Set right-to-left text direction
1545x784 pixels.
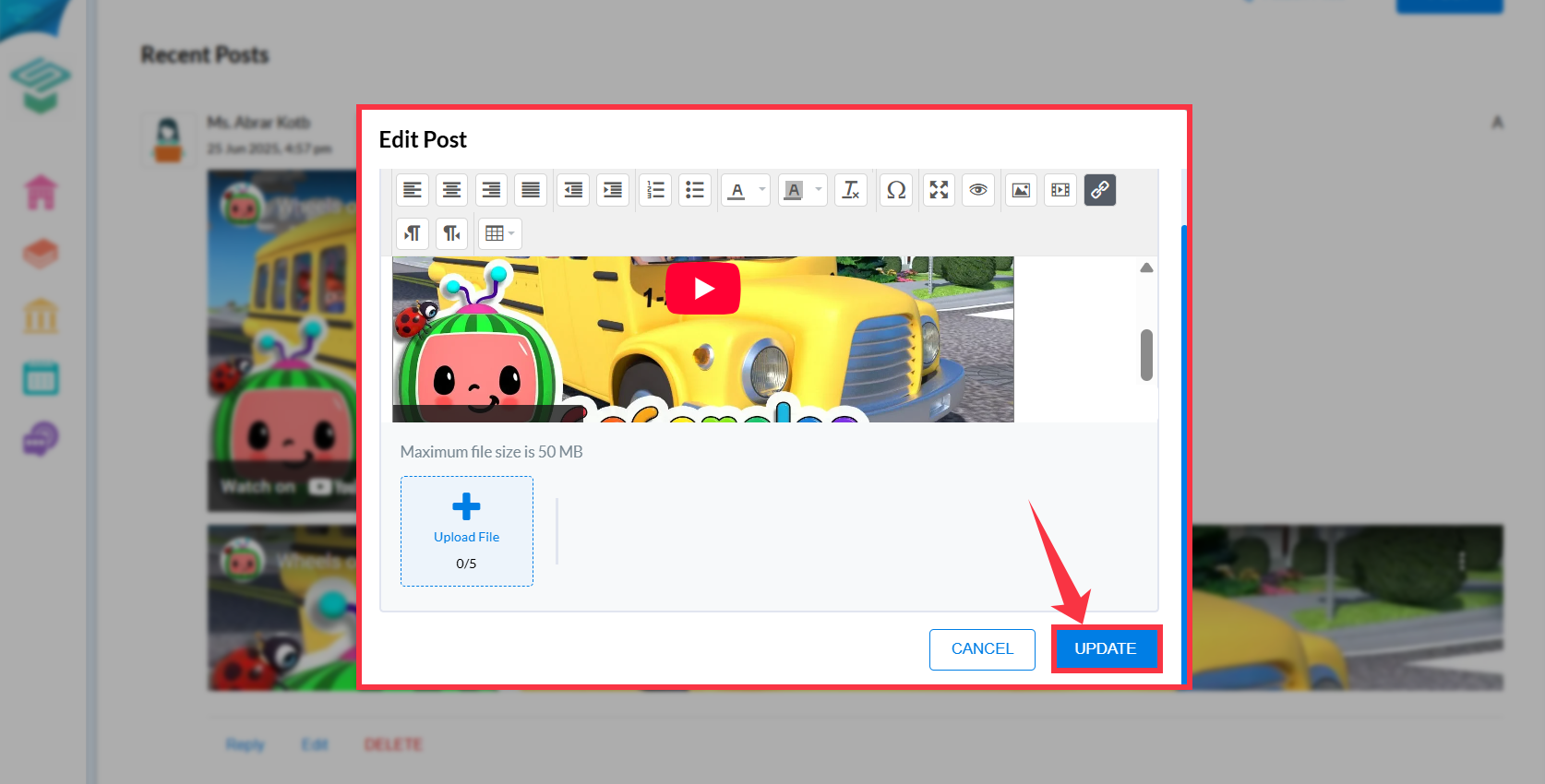point(452,233)
